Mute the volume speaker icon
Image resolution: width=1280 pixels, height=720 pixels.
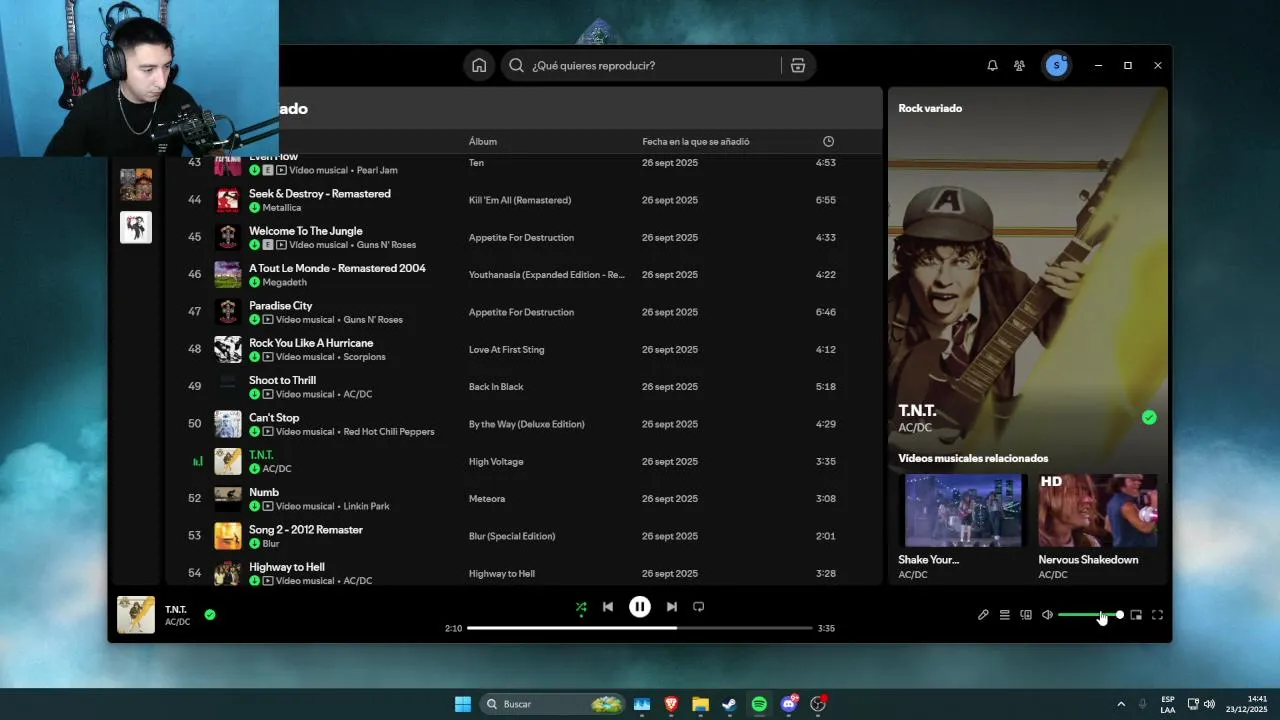coord(1047,615)
